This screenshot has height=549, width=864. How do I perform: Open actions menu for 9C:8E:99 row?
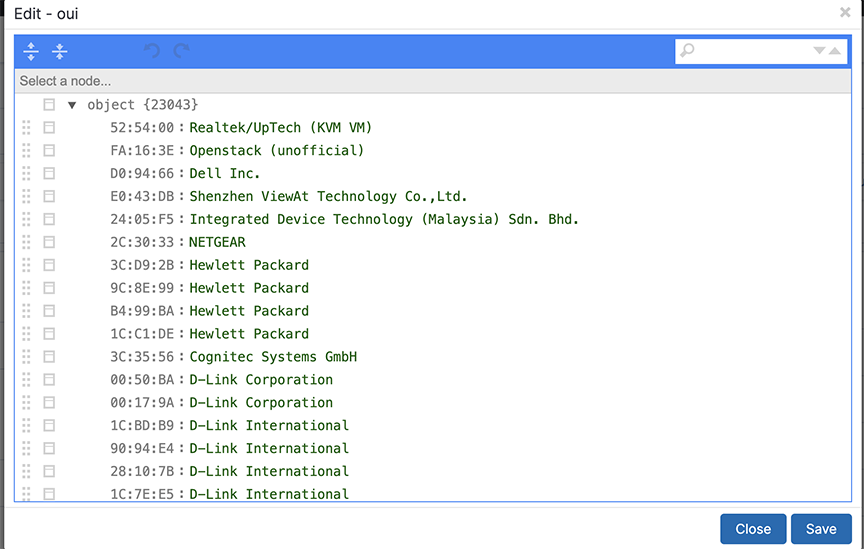tap(49, 288)
